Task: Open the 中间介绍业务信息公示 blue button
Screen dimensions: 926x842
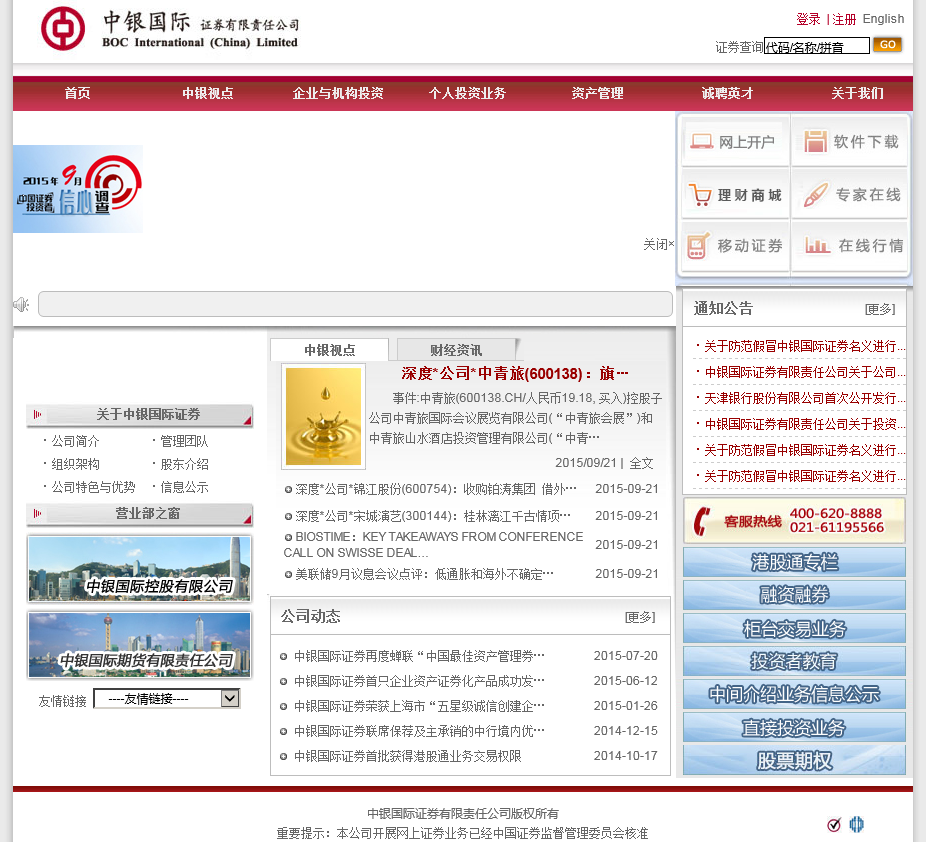Action: pyautogui.click(x=794, y=694)
